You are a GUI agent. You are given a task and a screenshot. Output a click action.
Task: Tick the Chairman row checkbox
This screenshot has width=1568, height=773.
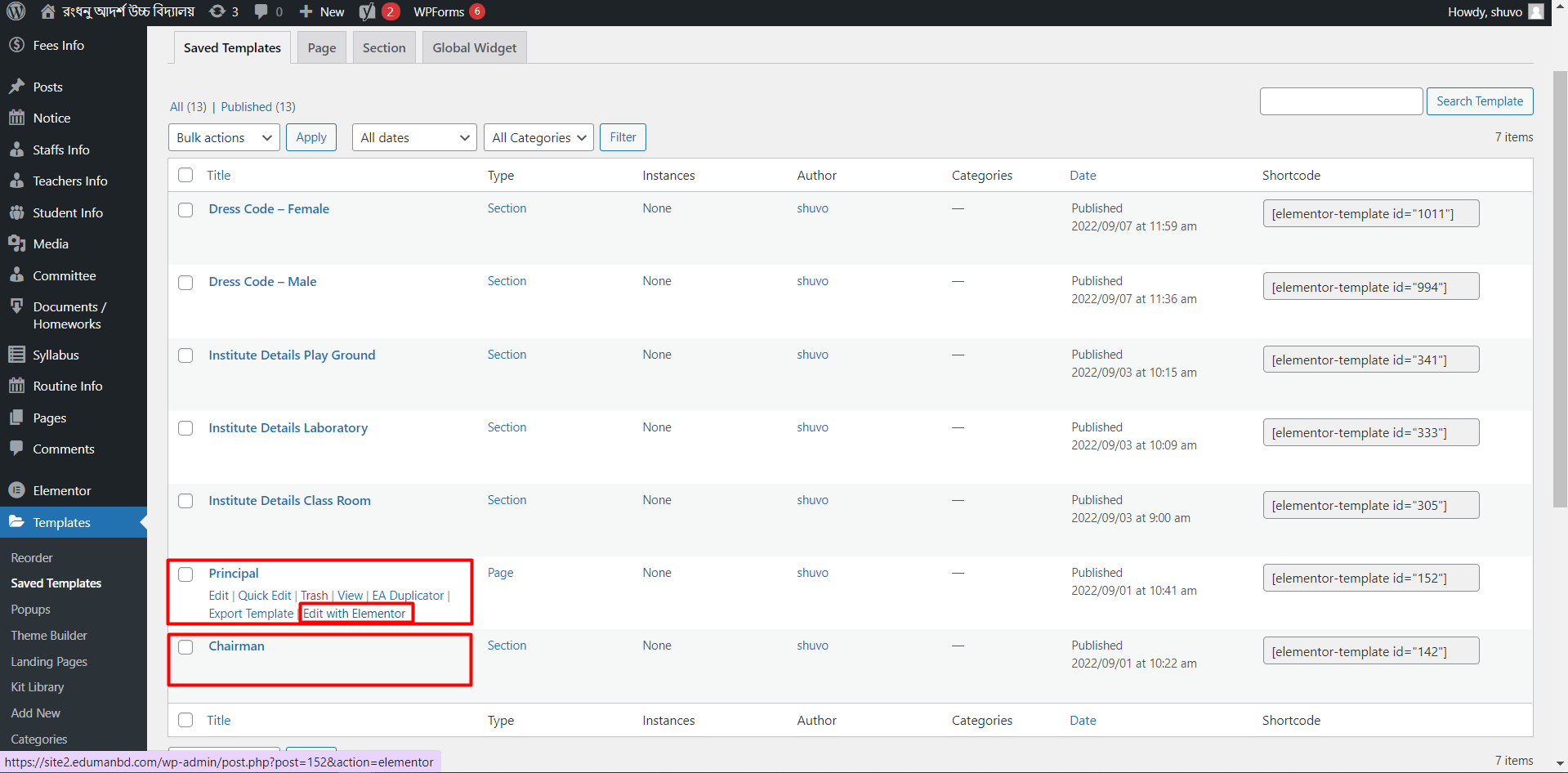[x=185, y=647]
